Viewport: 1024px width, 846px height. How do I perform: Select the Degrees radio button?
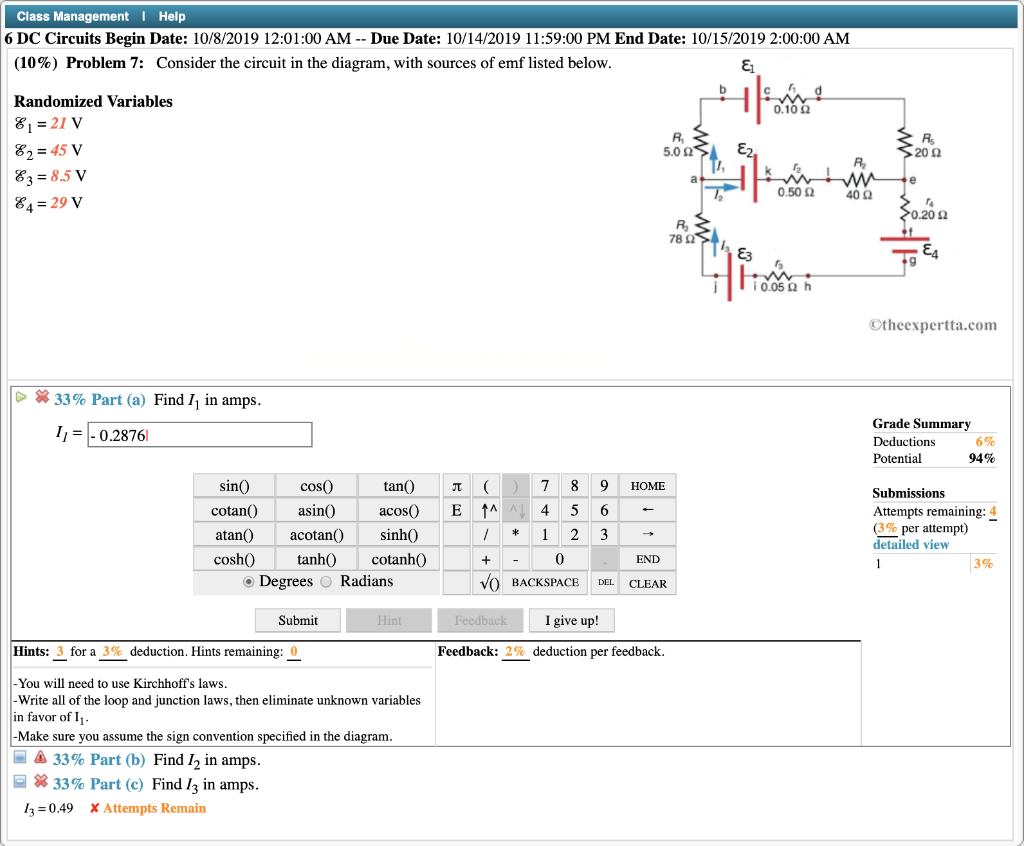(x=247, y=581)
